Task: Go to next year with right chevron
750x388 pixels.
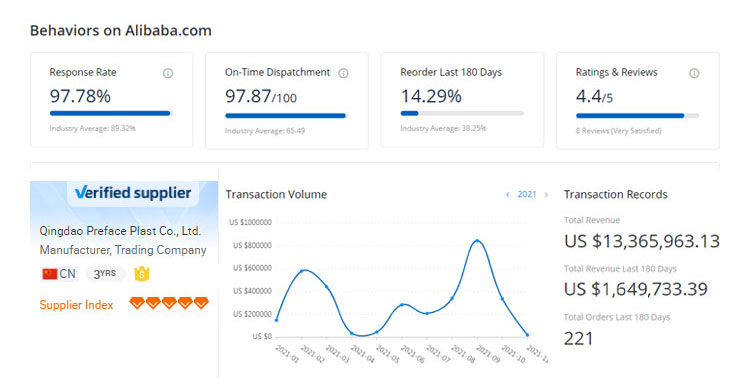Action: 546,195
